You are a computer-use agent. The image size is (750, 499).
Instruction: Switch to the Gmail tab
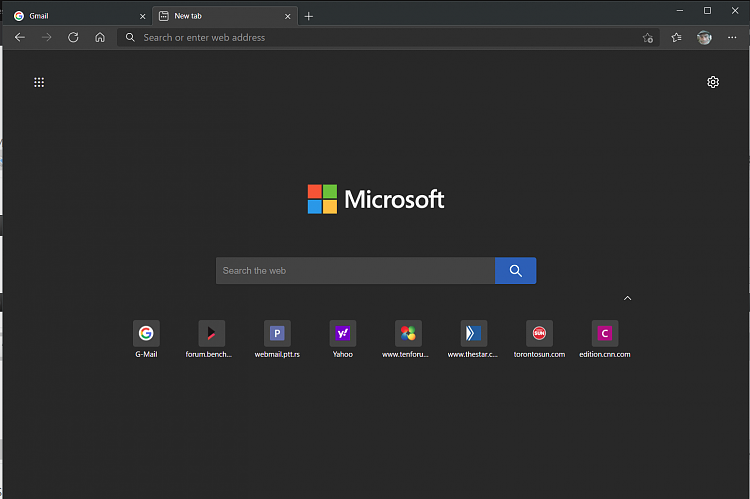pos(77,16)
